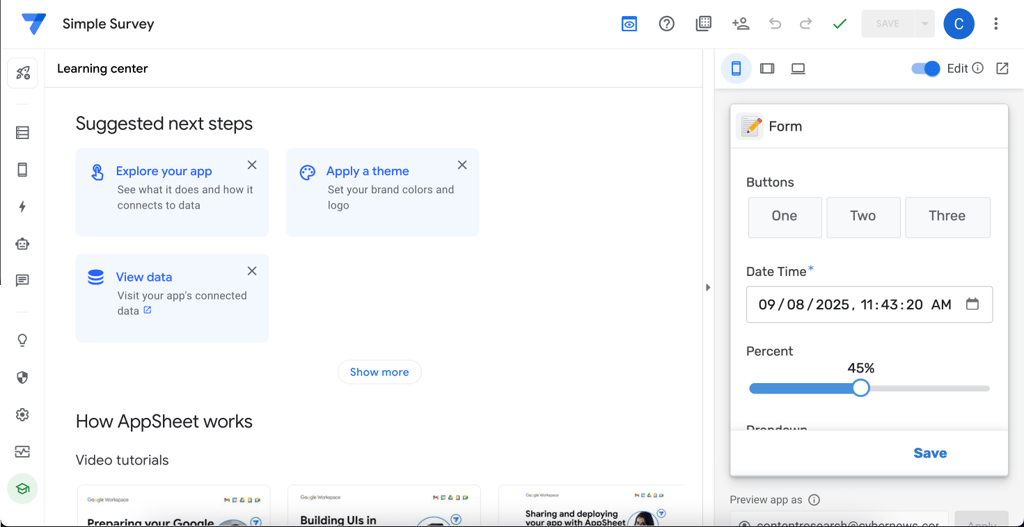Open the three-dot more options menu
The image size is (1024, 527).
996,24
